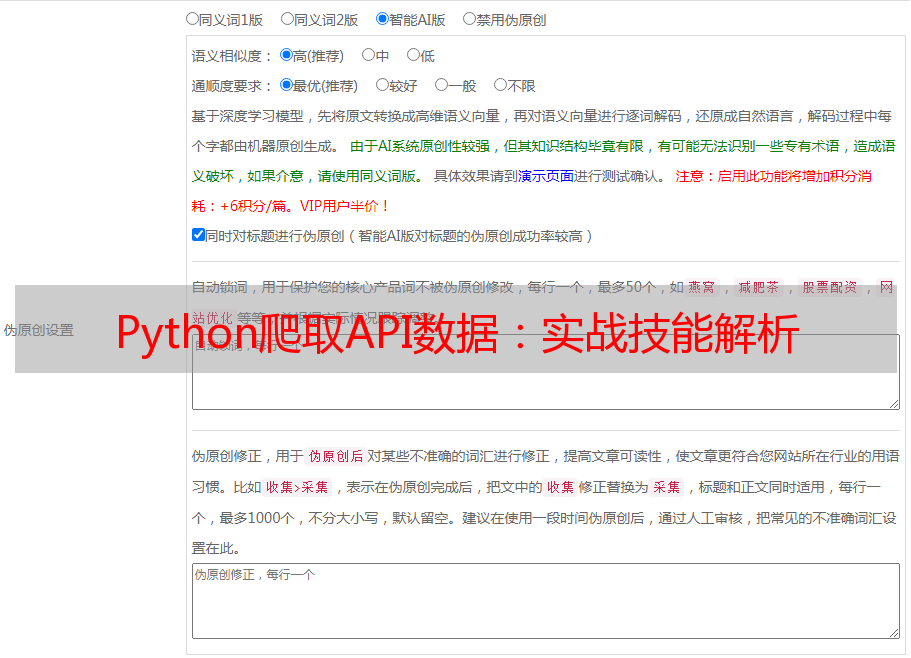911x658 pixels.
Task: Set 通顺度要求 to 最优(推荐)
Action: (x=286, y=86)
